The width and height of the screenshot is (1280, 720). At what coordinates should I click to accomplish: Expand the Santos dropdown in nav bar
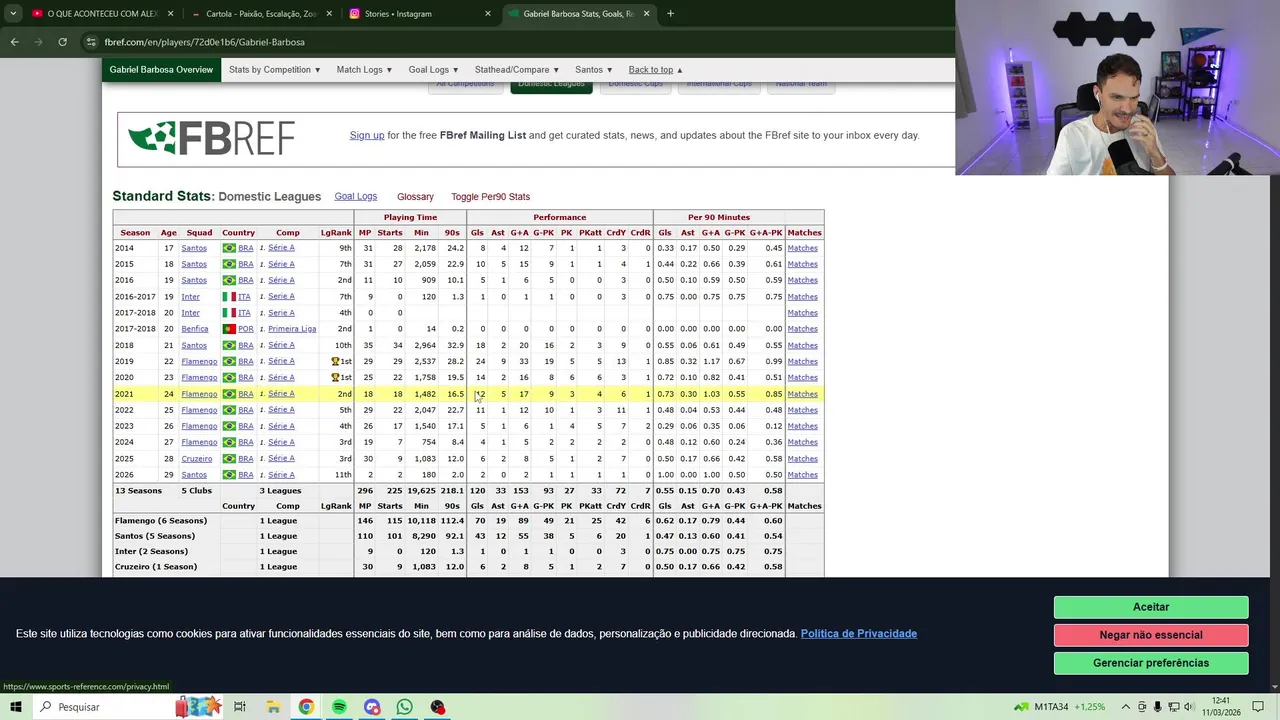click(x=594, y=70)
